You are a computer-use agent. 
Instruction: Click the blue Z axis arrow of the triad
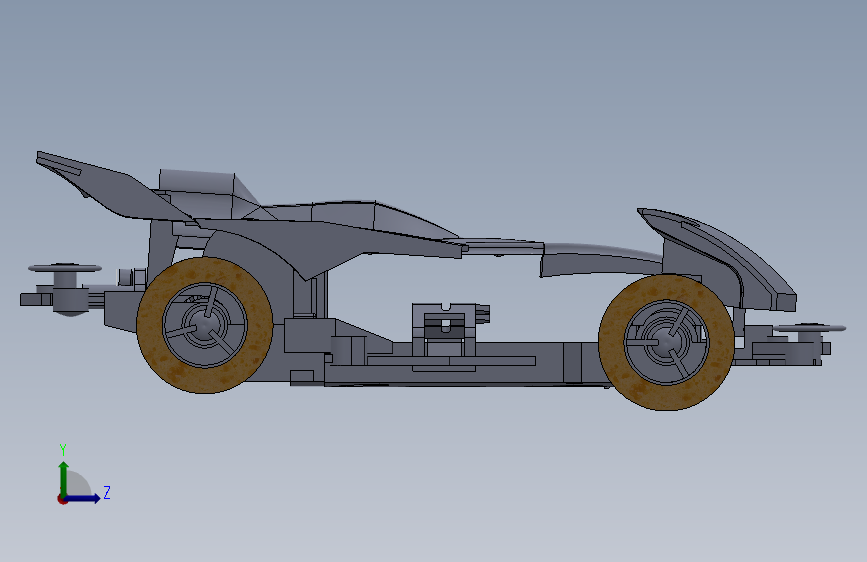point(83,498)
